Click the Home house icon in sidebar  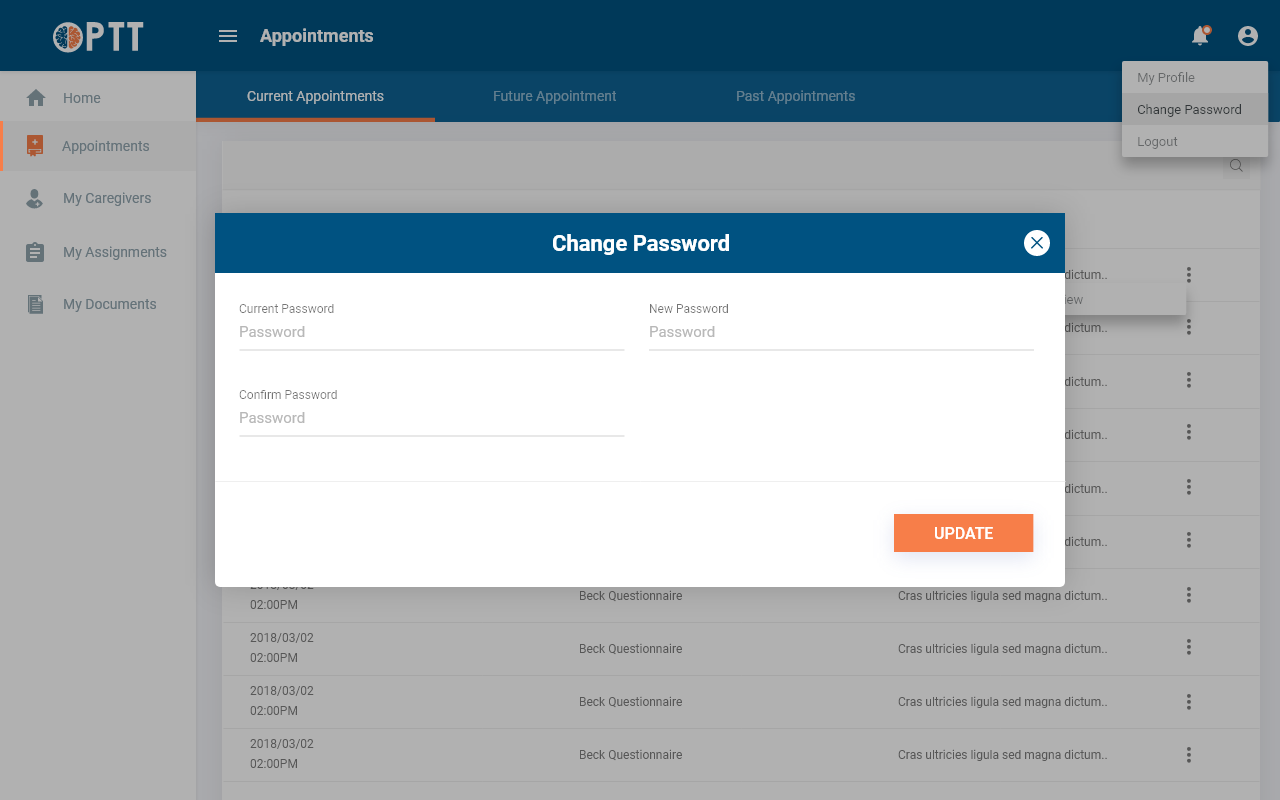[36, 98]
